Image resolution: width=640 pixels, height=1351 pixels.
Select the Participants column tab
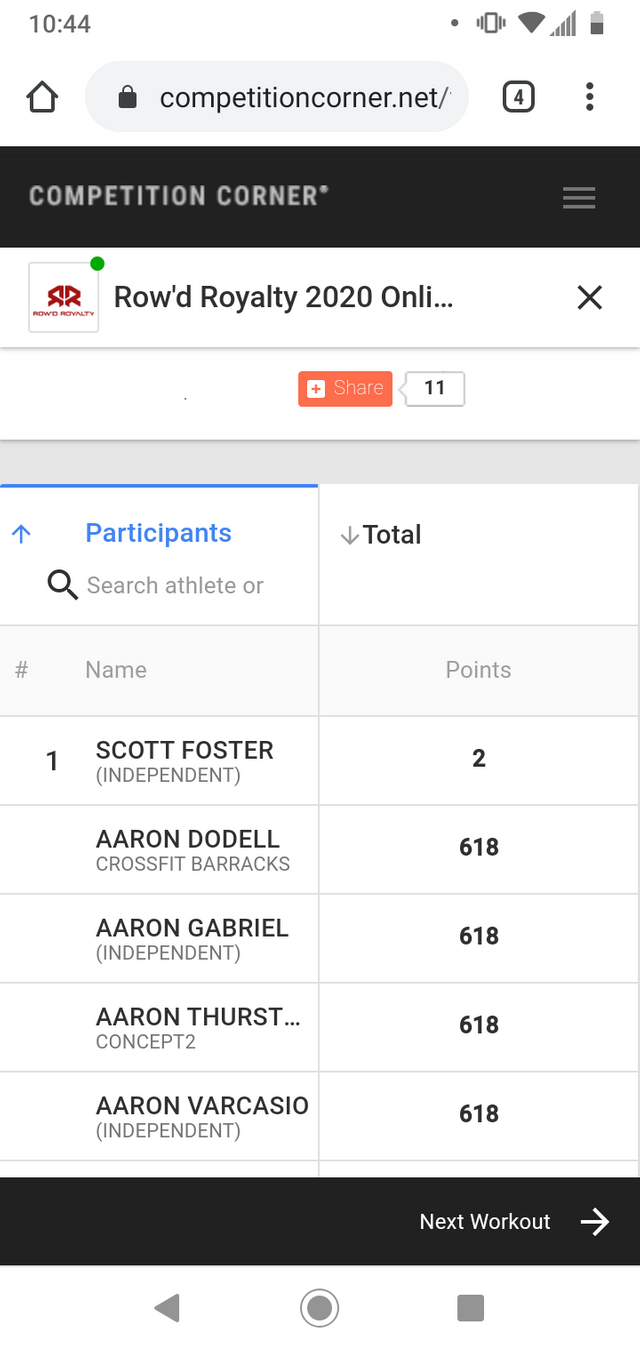[158, 533]
